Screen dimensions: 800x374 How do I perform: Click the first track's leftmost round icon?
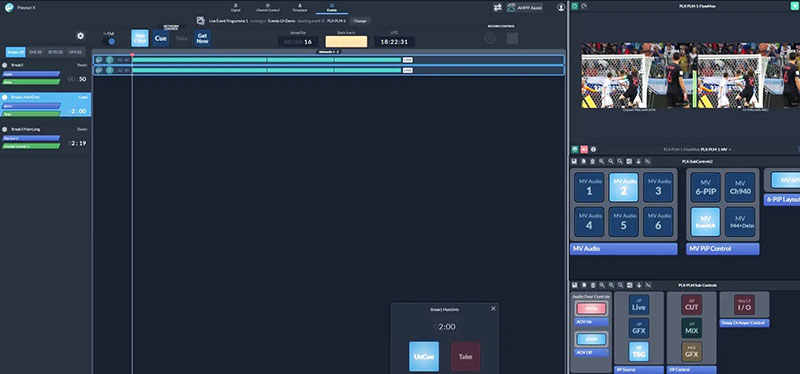[x=99, y=60]
